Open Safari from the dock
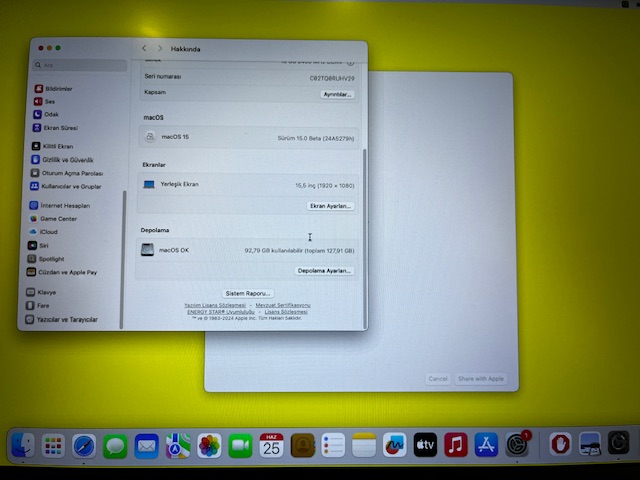 (x=84, y=445)
